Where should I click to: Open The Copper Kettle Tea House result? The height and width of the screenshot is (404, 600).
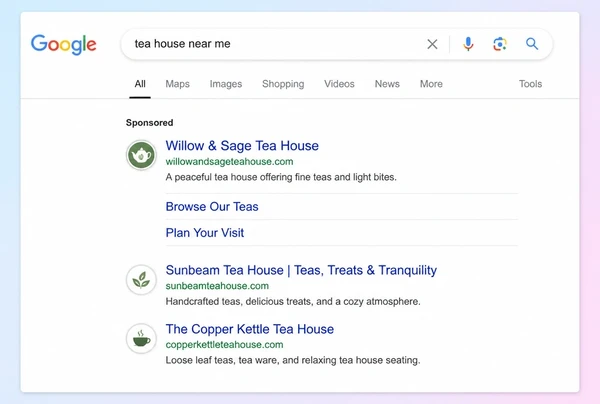[x=250, y=329]
